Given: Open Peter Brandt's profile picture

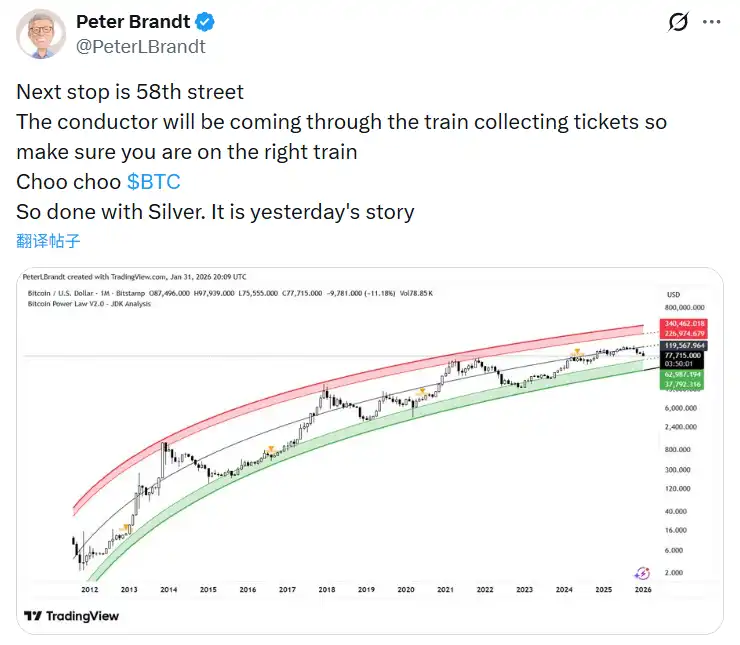Looking at the screenshot, I should pos(42,33).
